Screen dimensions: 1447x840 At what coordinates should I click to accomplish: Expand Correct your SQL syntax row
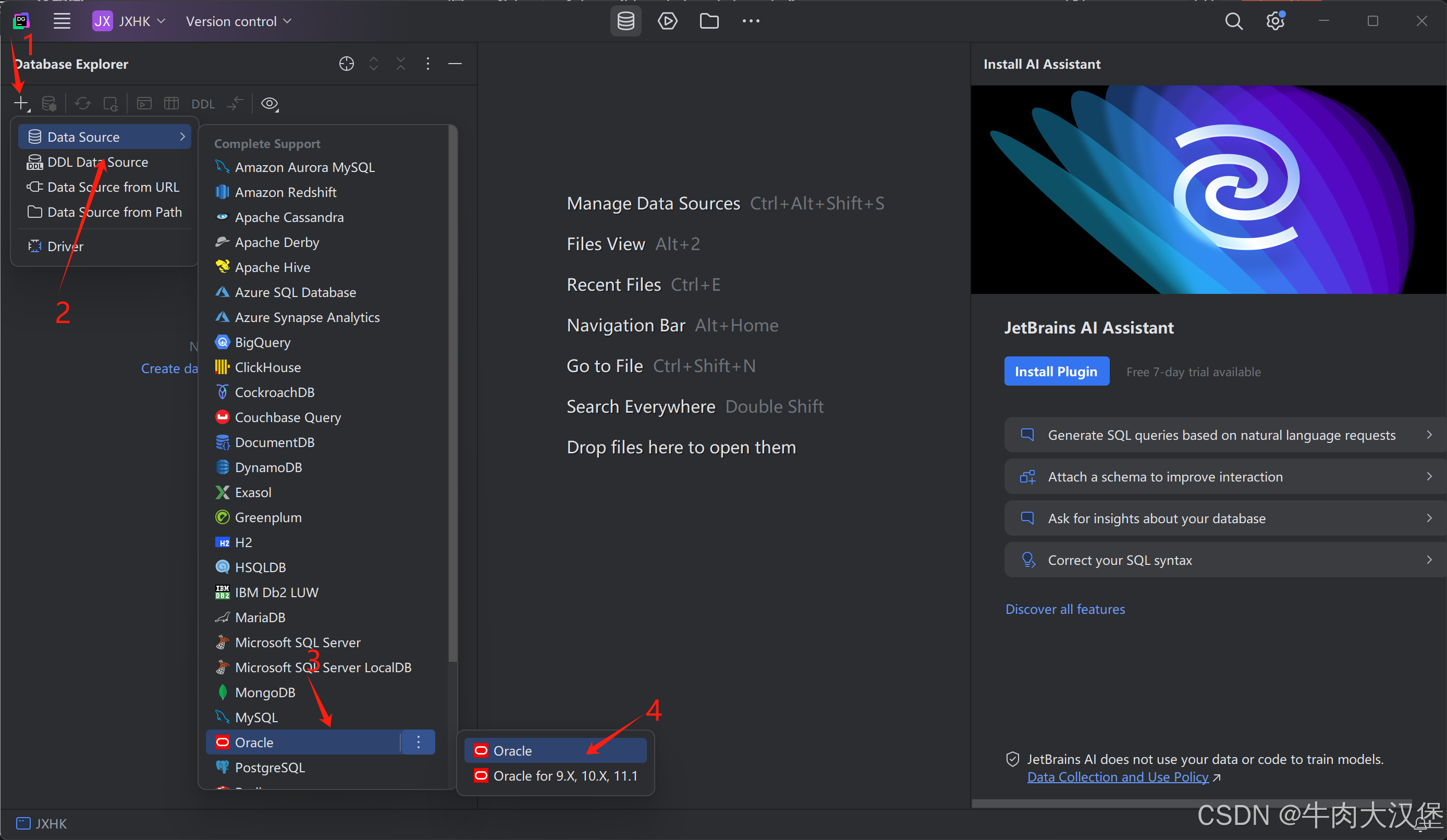click(1225, 560)
